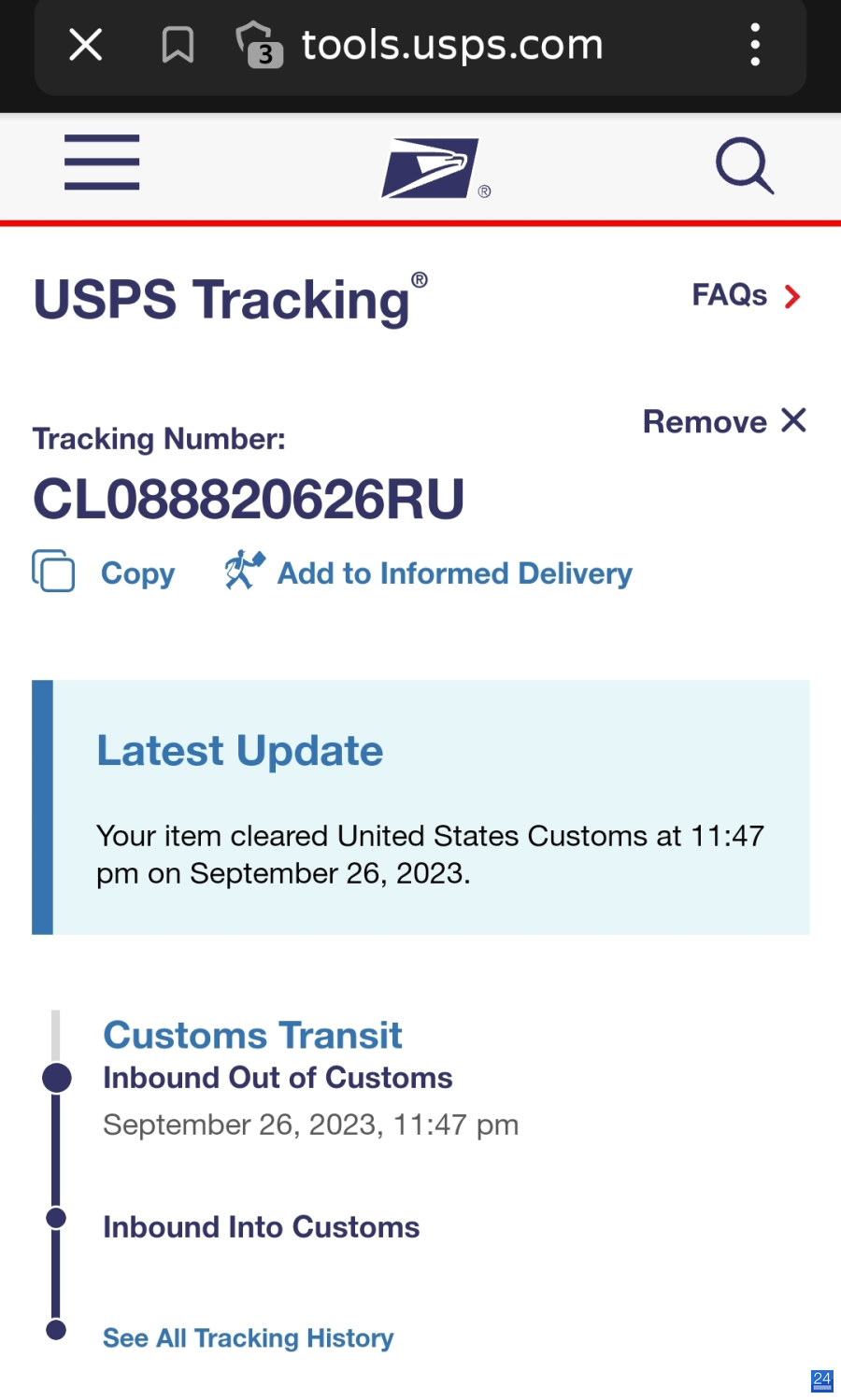Viewport: 841px width, 1400px height.
Task: Tap the tools.usps.com address bar
Action: pyautogui.click(x=452, y=44)
